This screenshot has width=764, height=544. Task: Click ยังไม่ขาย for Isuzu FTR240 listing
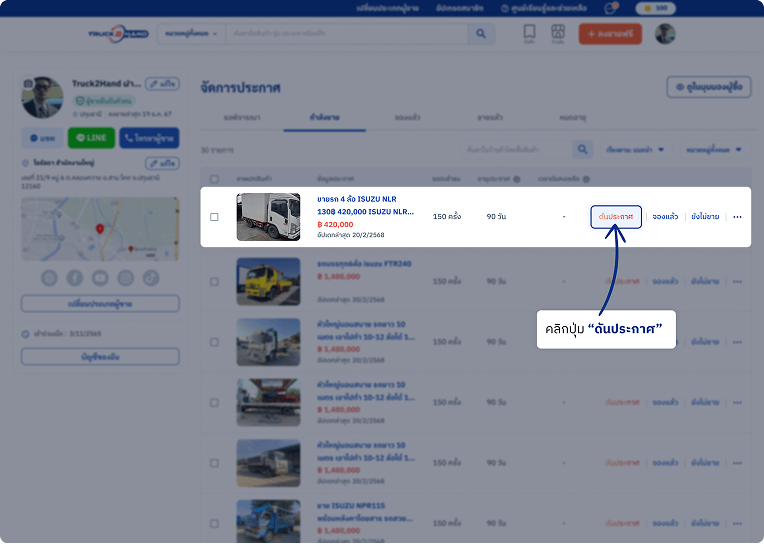click(x=705, y=281)
